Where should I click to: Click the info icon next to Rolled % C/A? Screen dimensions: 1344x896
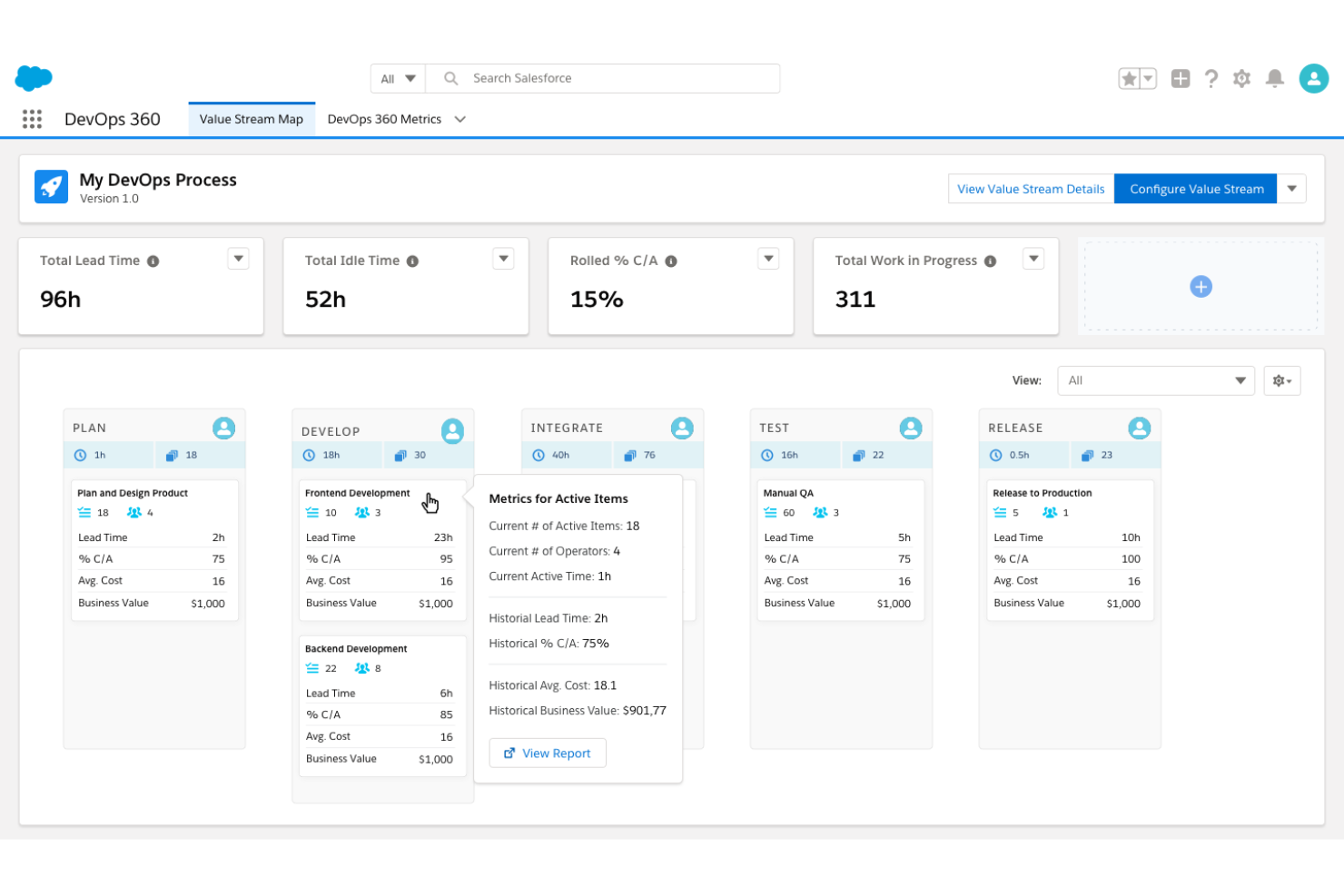coord(670,261)
